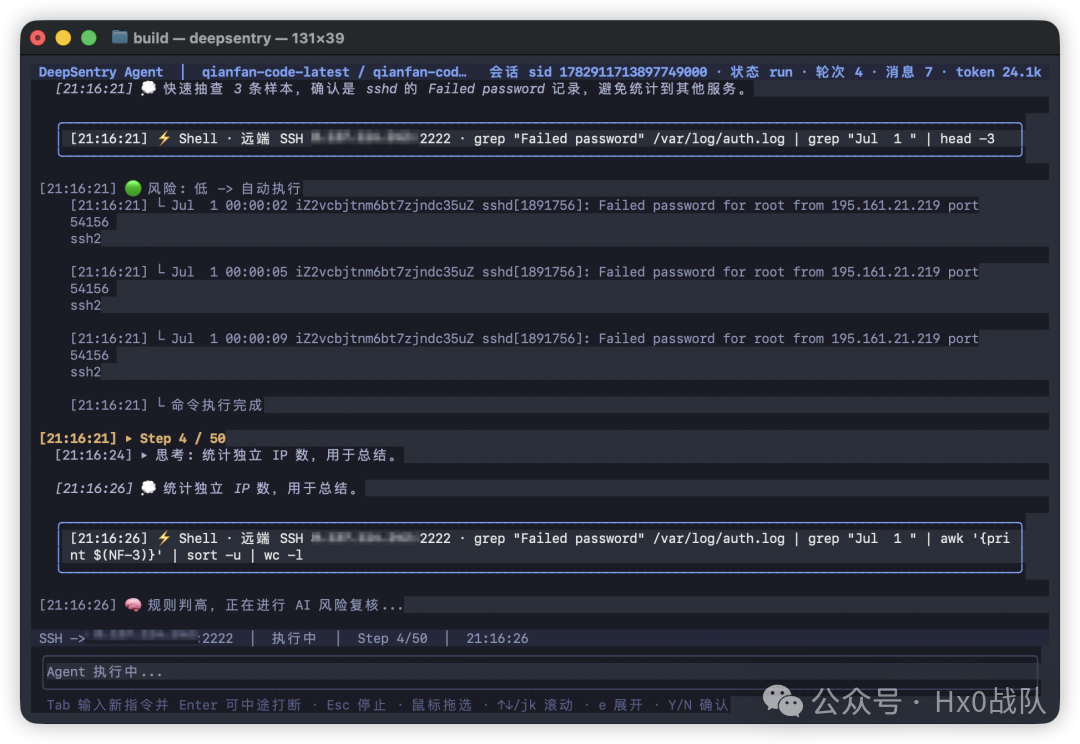
Task: Click the Step 4/50 status bar entry
Action: tap(392, 638)
